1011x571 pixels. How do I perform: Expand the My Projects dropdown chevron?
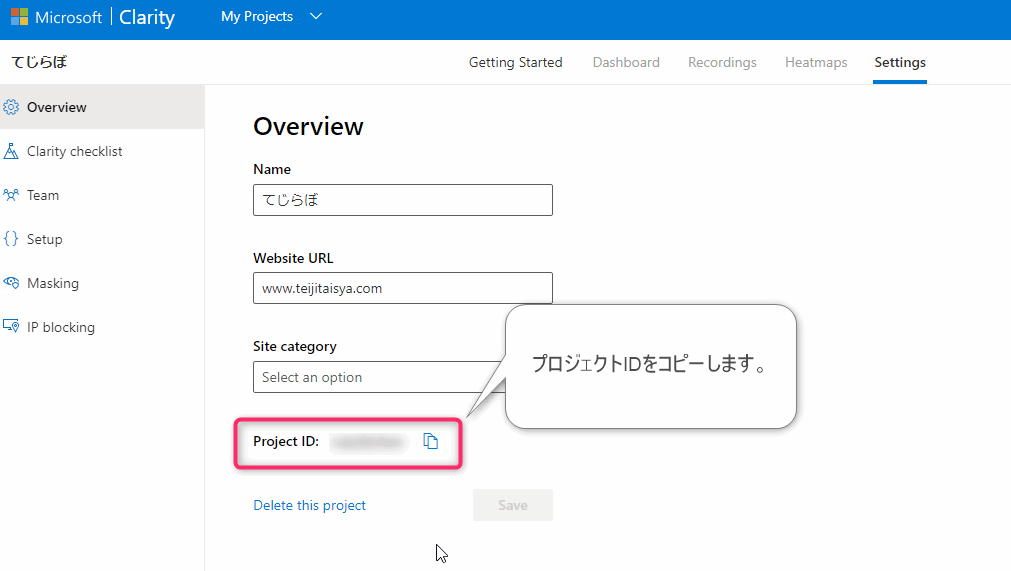tap(316, 16)
